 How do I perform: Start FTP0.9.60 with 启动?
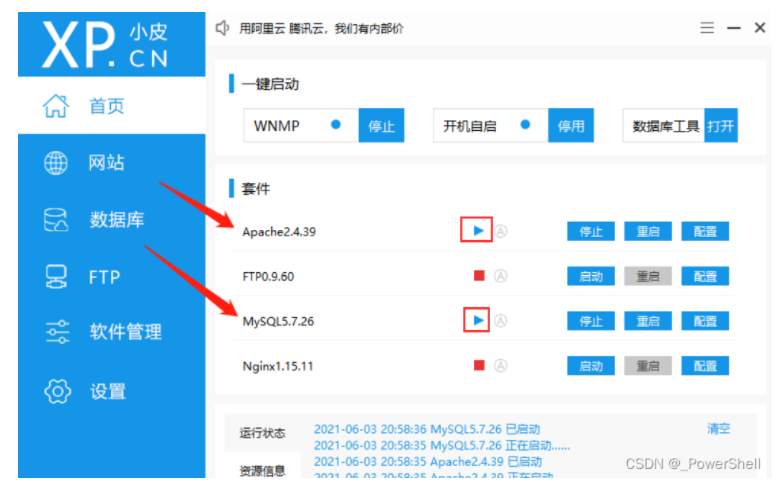(x=590, y=276)
